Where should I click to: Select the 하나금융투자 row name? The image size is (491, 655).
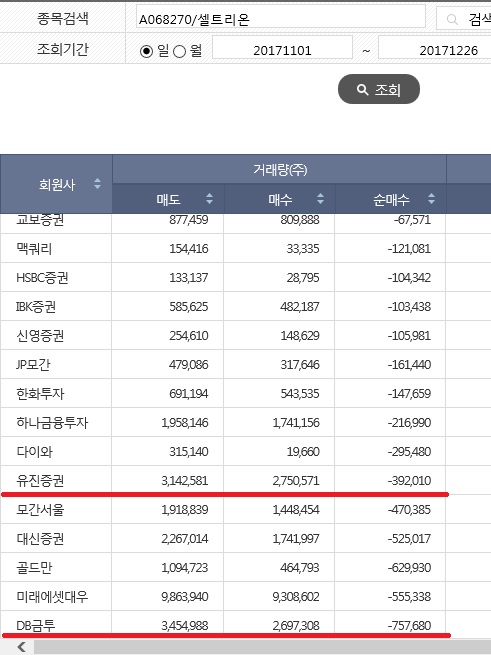[52, 423]
